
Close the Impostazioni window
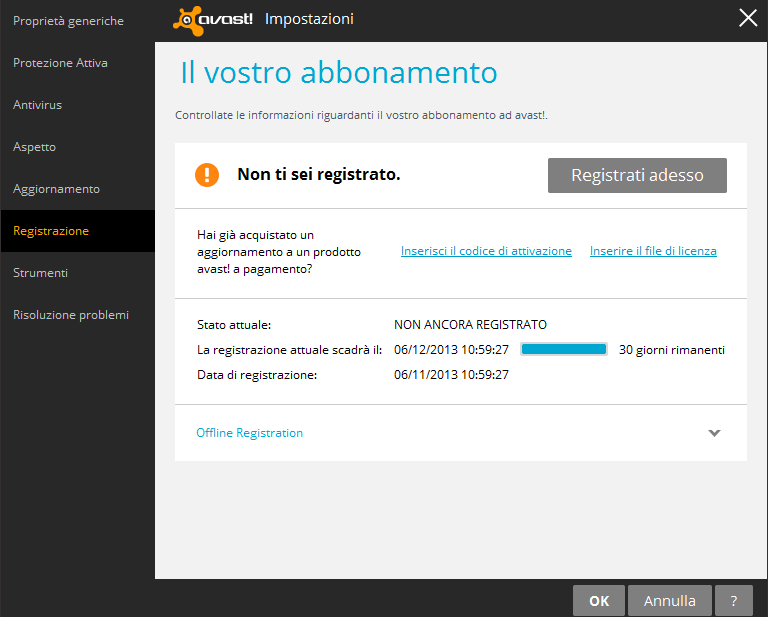coord(748,19)
